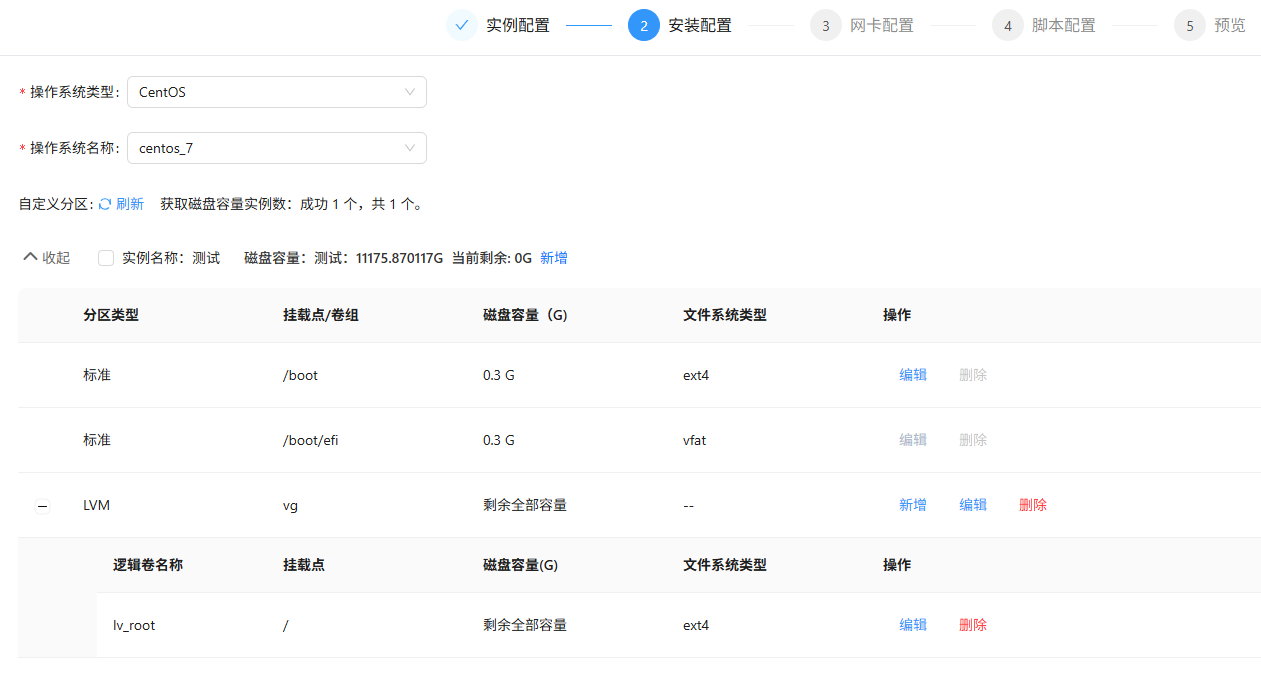Image resolution: width=1261 pixels, height=678 pixels.
Task: Edit the /boot partition row
Action: point(912,375)
